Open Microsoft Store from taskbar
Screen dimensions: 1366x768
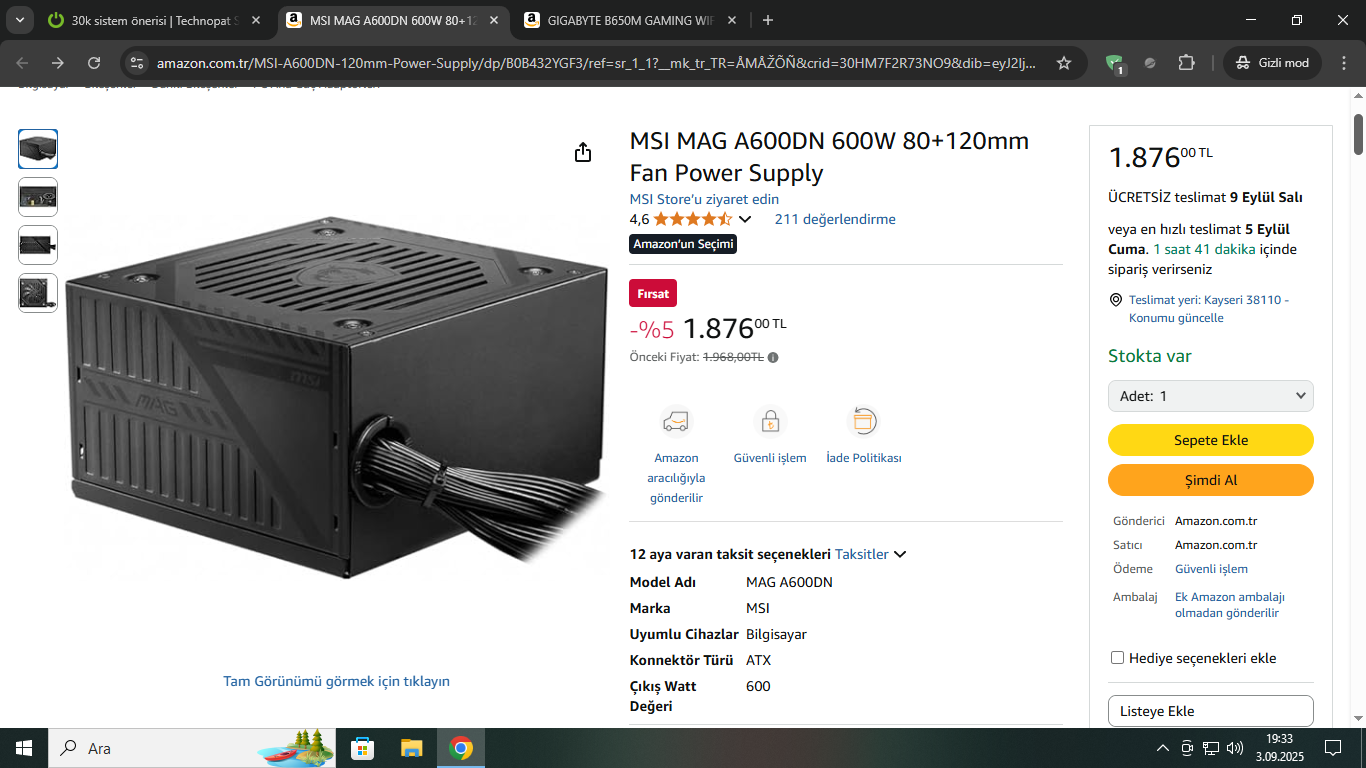tap(362, 748)
